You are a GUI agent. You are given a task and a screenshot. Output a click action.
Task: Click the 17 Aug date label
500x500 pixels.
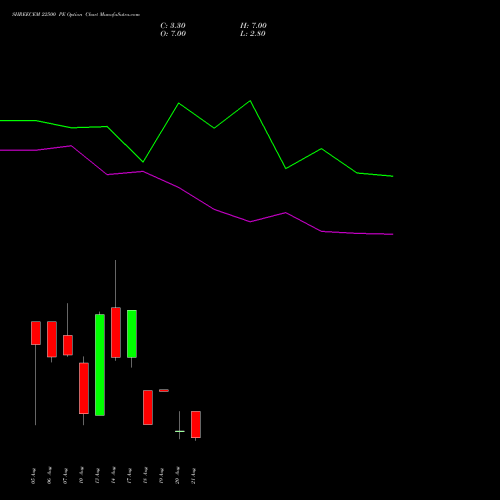(x=129, y=476)
